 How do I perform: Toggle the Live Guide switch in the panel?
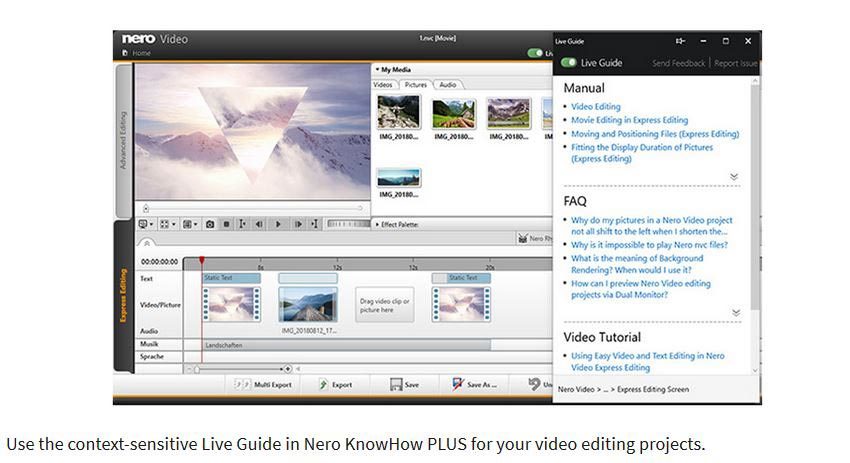click(568, 63)
